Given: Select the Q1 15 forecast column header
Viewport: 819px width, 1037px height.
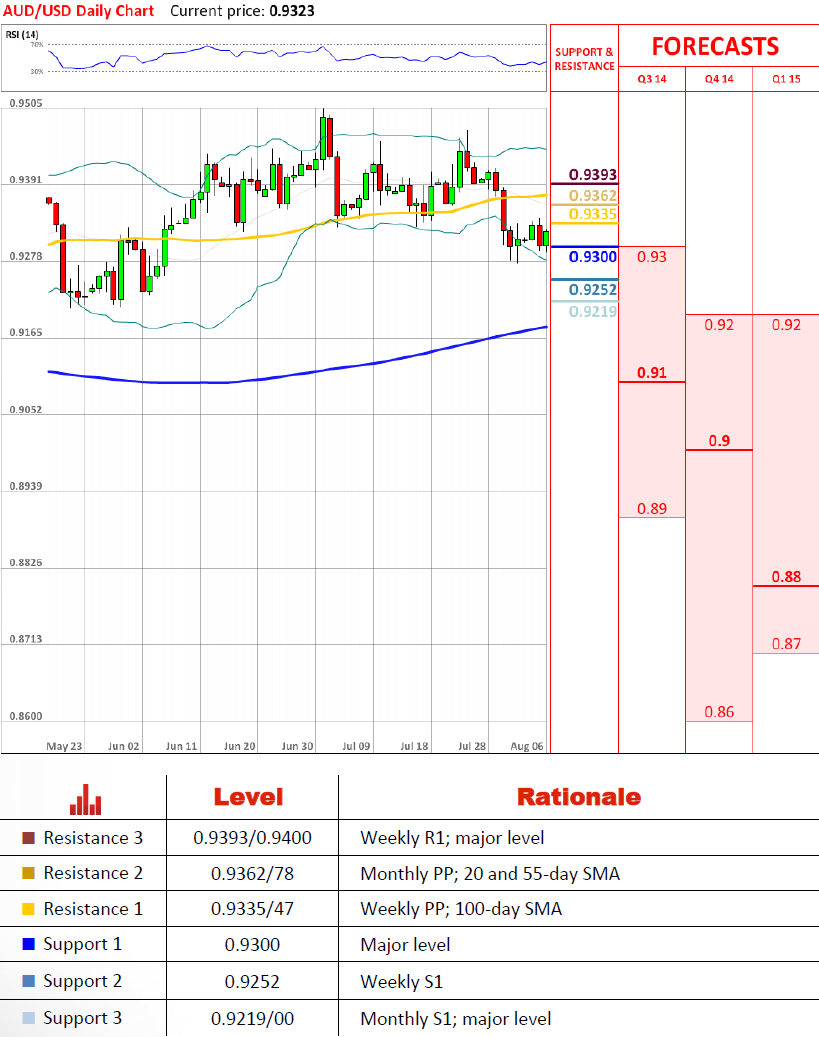Looking at the screenshot, I should 786,79.
